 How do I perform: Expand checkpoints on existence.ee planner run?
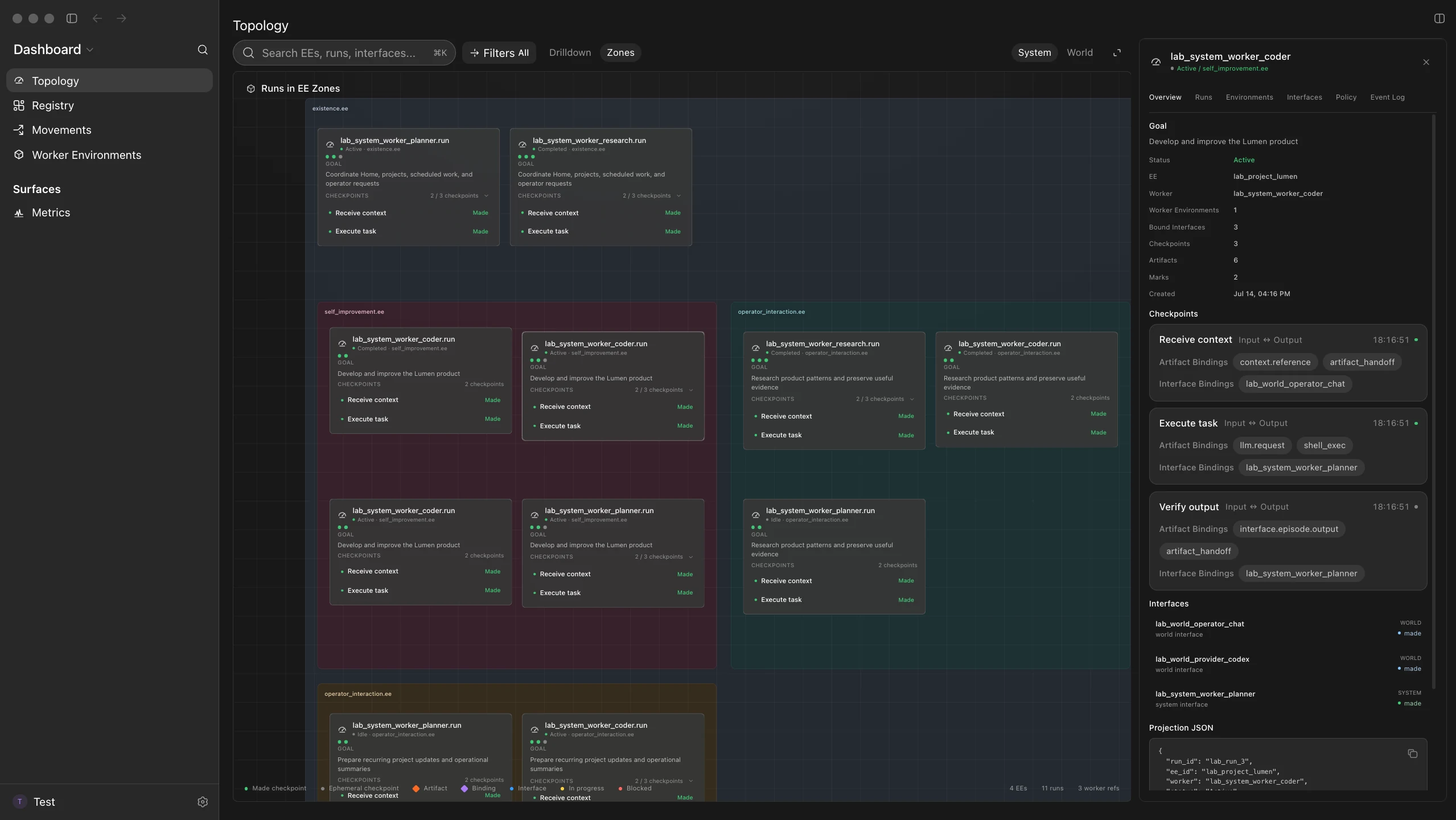point(486,196)
